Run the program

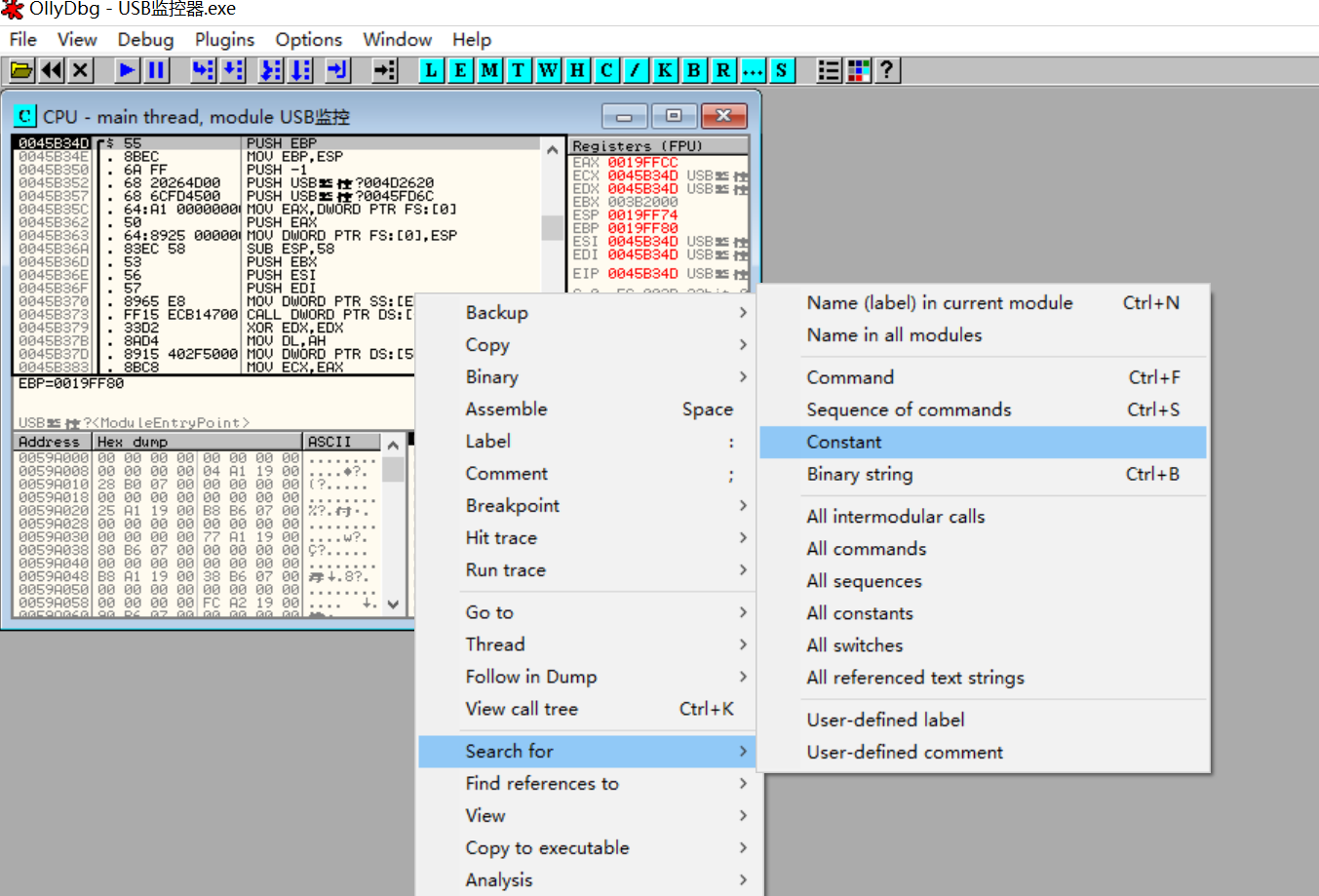127,70
